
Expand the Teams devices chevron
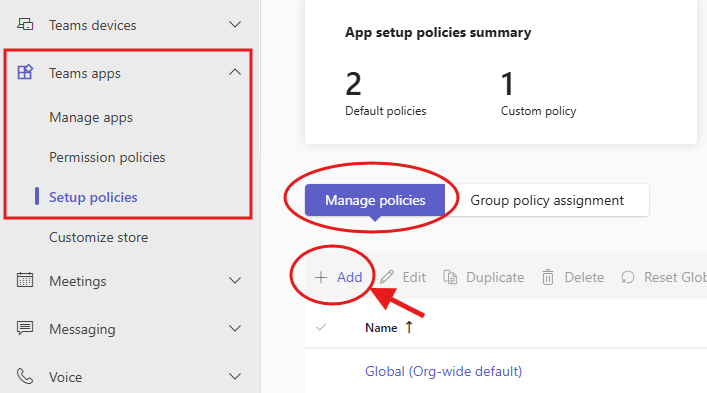(x=235, y=24)
